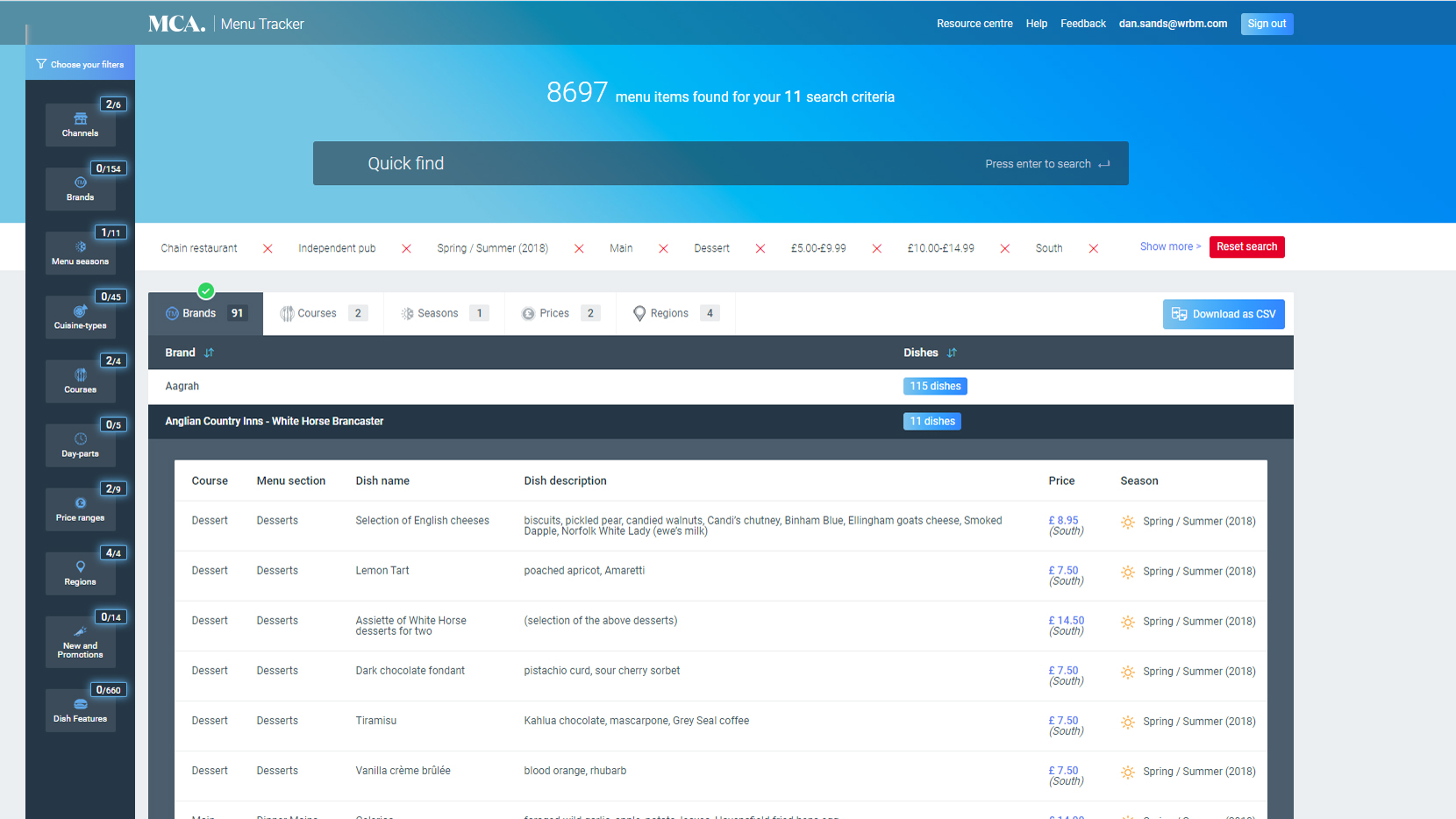
Task: Click the Dish description column header
Action: [x=566, y=481]
